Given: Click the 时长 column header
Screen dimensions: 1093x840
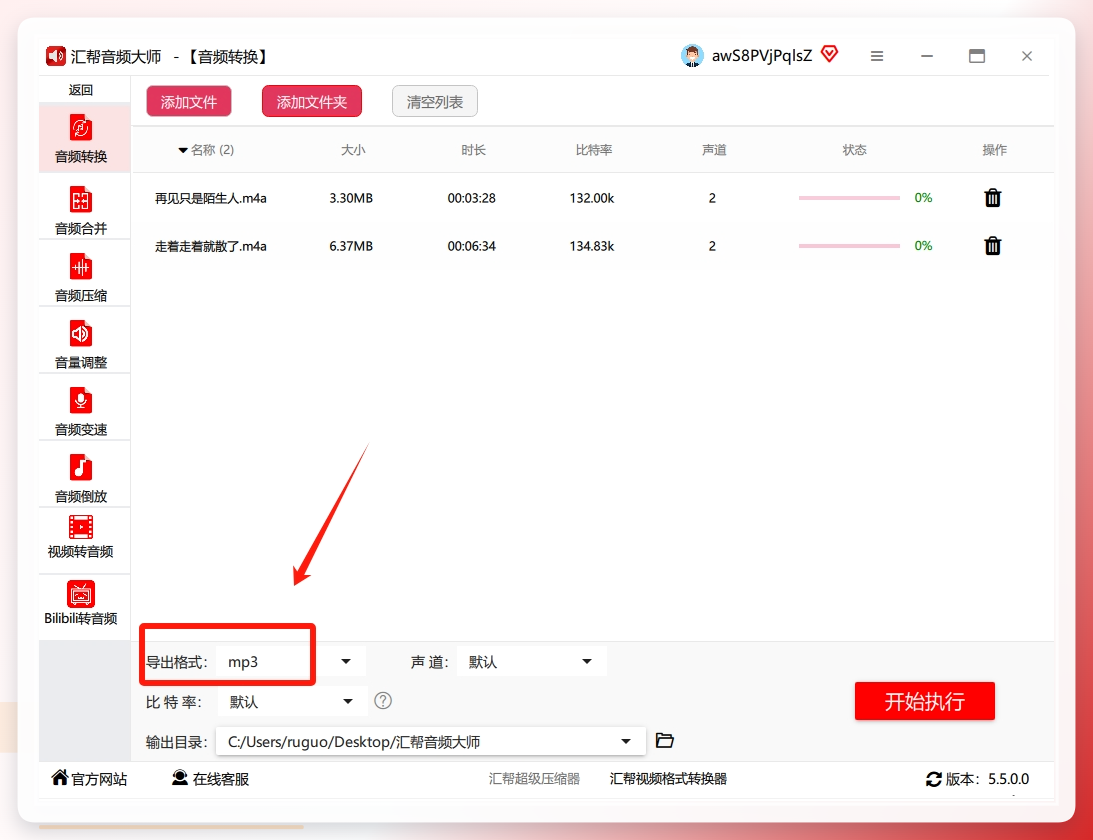Looking at the screenshot, I should click(473, 150).
